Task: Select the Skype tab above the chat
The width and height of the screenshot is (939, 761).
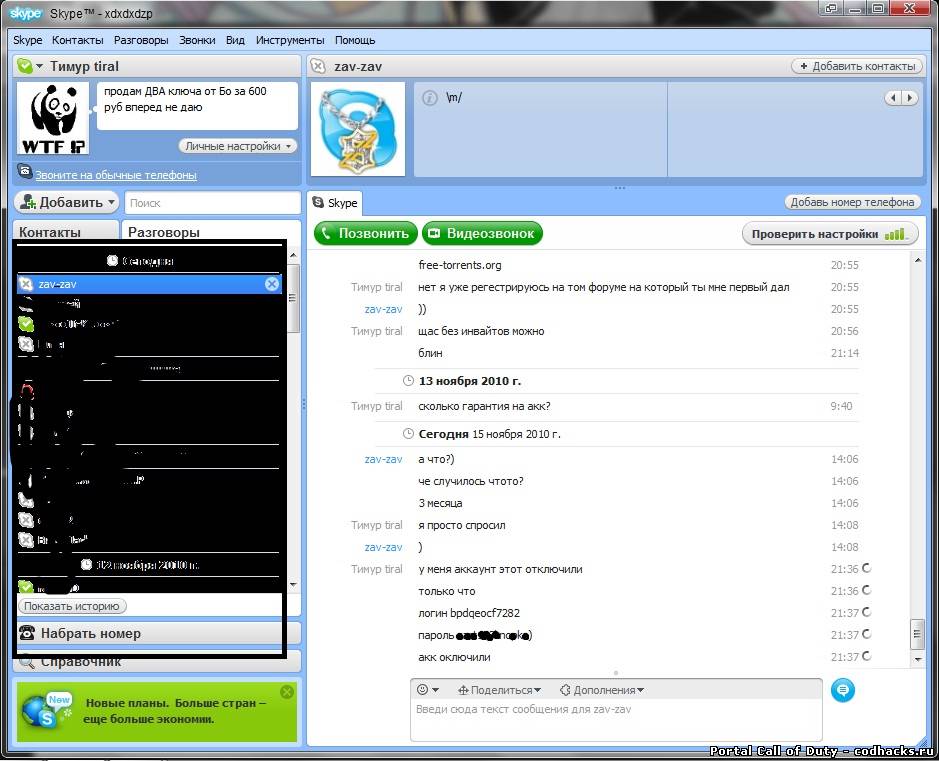Action: tap(335, 203)
